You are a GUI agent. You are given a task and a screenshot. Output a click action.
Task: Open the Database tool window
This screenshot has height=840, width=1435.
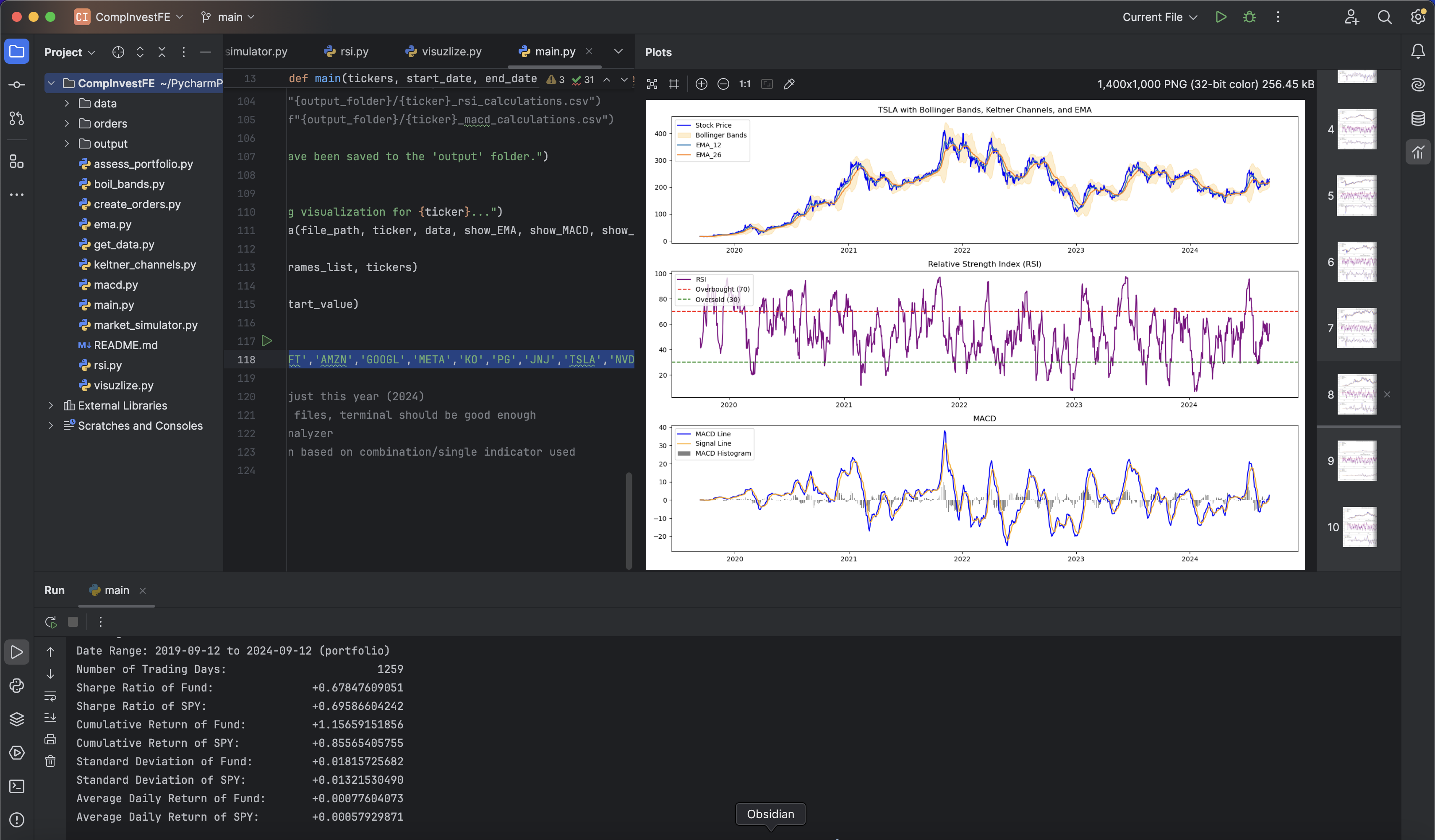tap(1418, 118)
